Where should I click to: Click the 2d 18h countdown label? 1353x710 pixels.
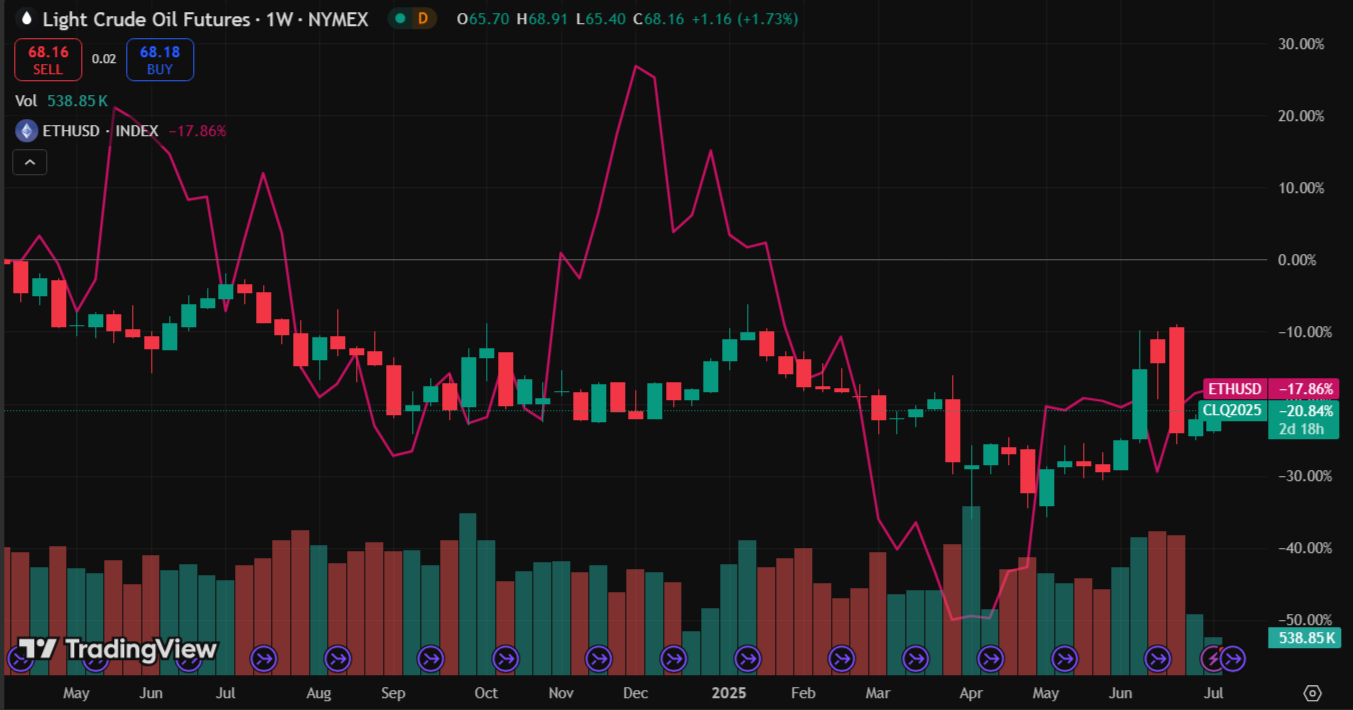(x=1302, y=430)
